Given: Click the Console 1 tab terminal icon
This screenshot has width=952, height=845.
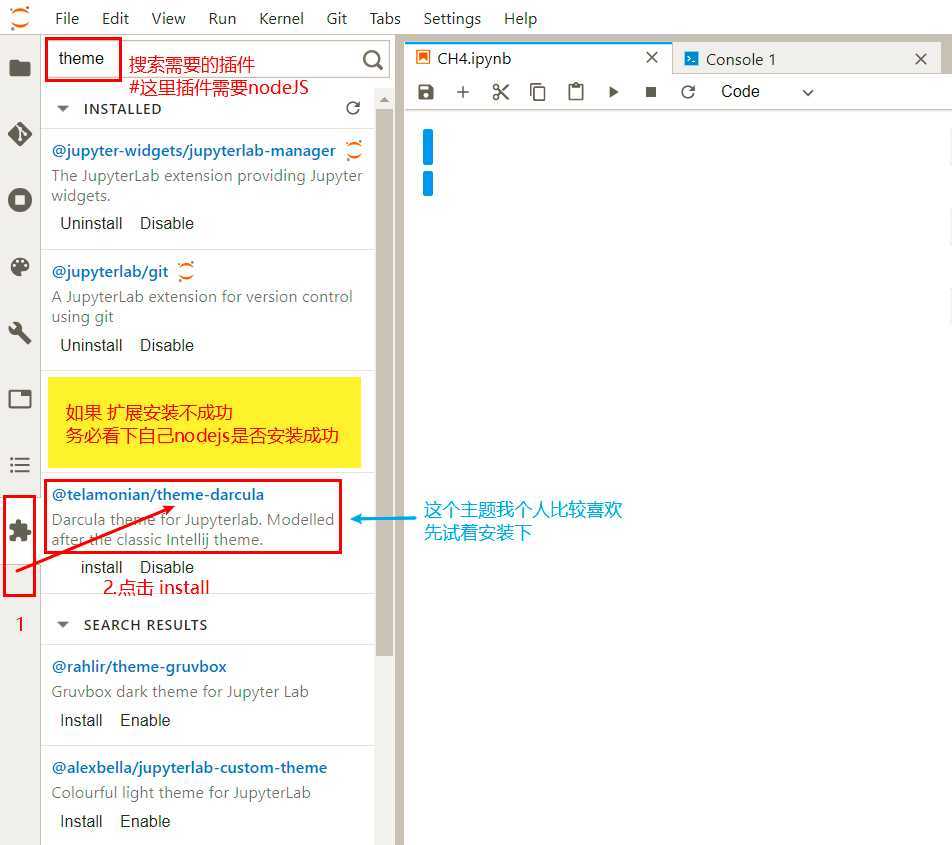Looking at the screenshot, I should 691,58.
